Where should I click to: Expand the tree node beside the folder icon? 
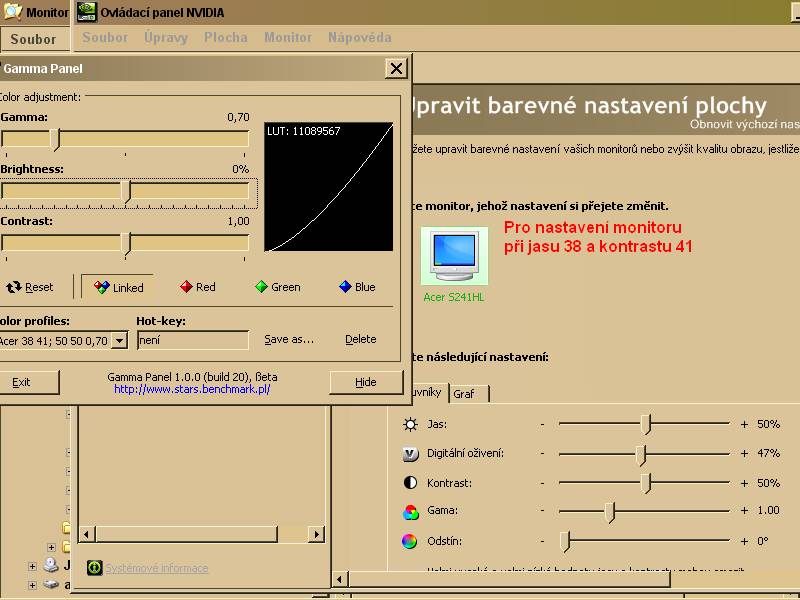[52, 547]
